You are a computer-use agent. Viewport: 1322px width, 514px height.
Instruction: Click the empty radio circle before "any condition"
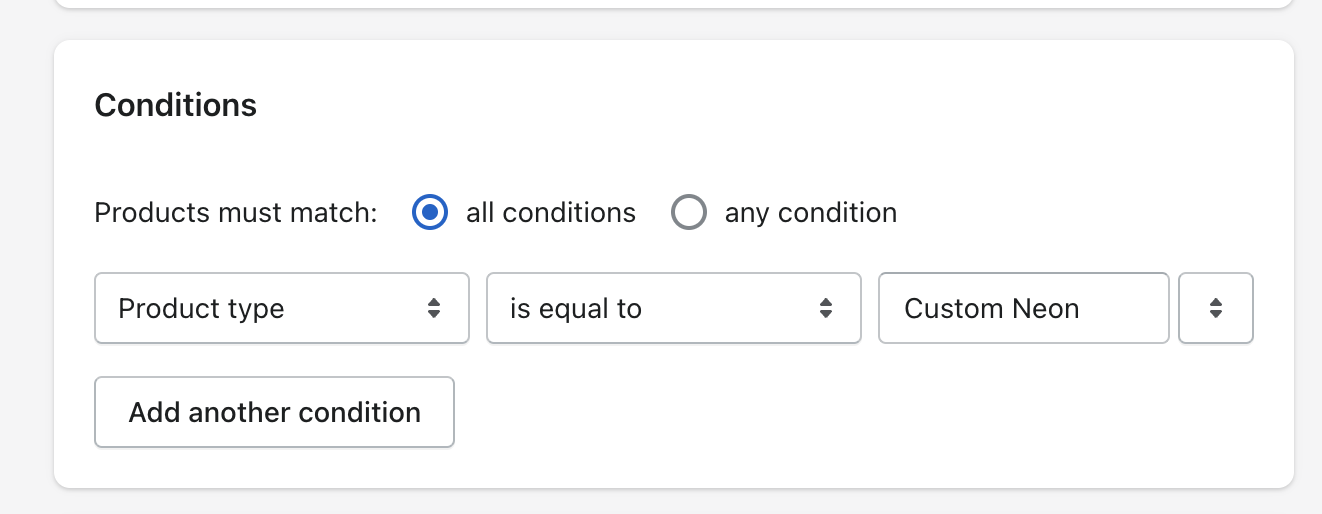click(689, 213)
